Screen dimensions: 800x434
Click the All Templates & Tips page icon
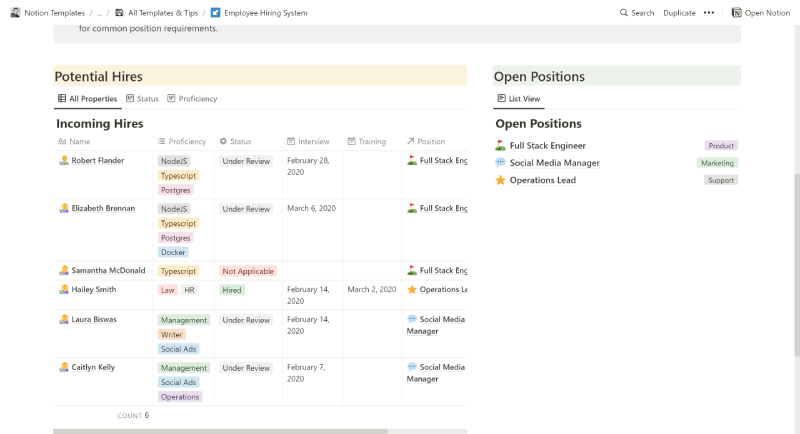pyautogui.click(x=119, y=13)
